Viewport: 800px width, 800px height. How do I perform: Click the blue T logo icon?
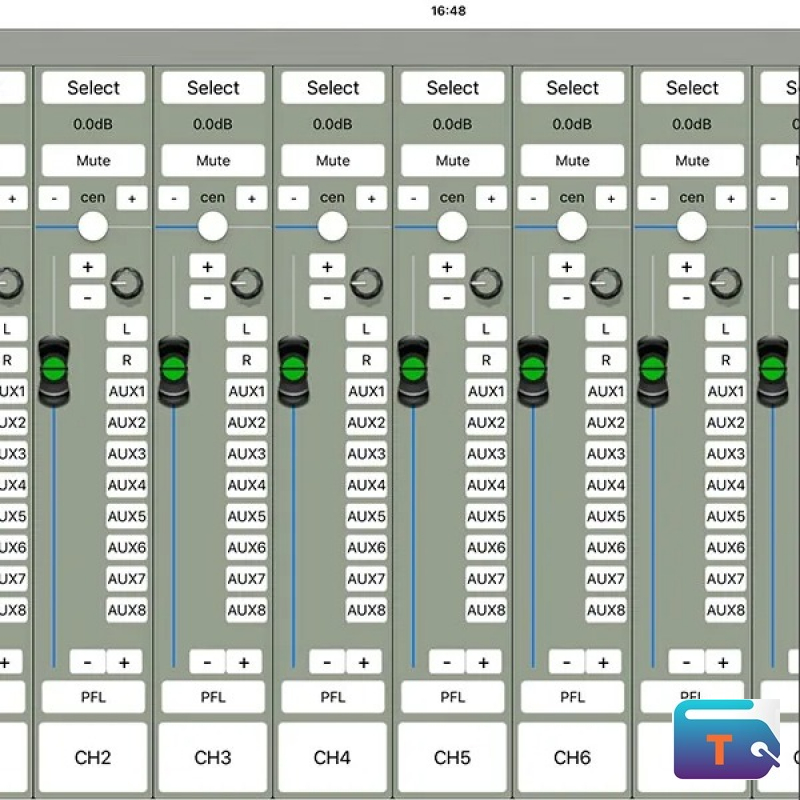point(726,740)
